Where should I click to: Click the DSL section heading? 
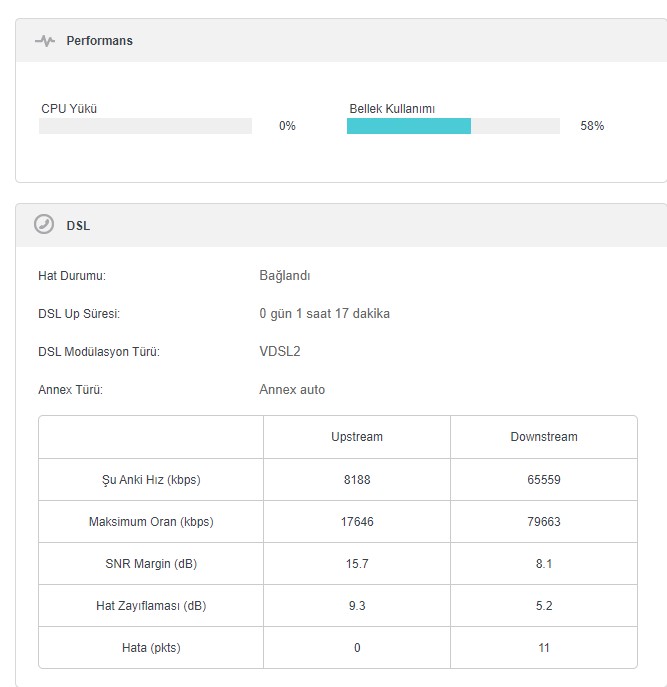pyautogui.click(x=78, y=226)
